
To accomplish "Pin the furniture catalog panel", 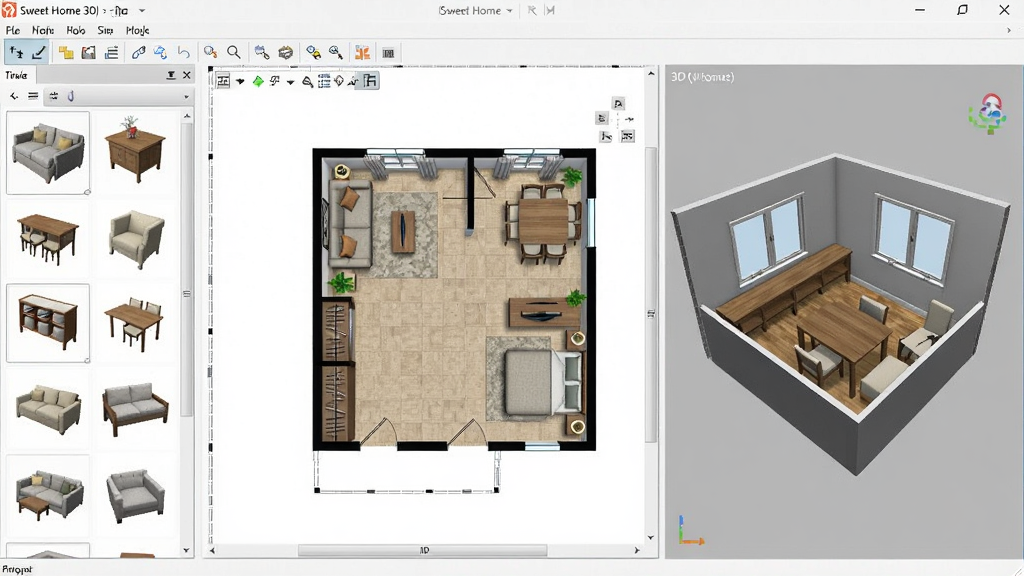I will click(171, 75).
